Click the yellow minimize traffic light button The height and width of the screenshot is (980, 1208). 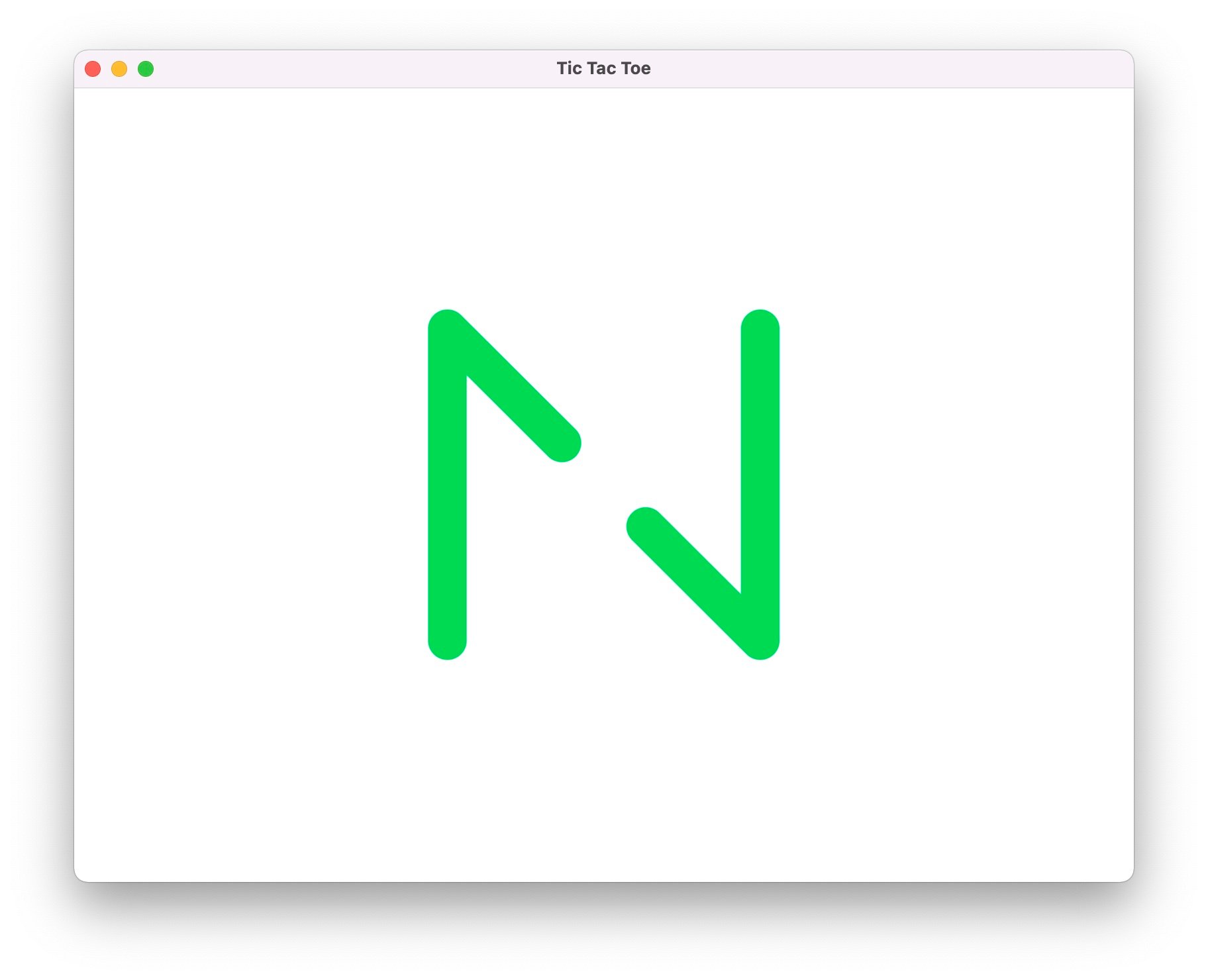(120, 68)
